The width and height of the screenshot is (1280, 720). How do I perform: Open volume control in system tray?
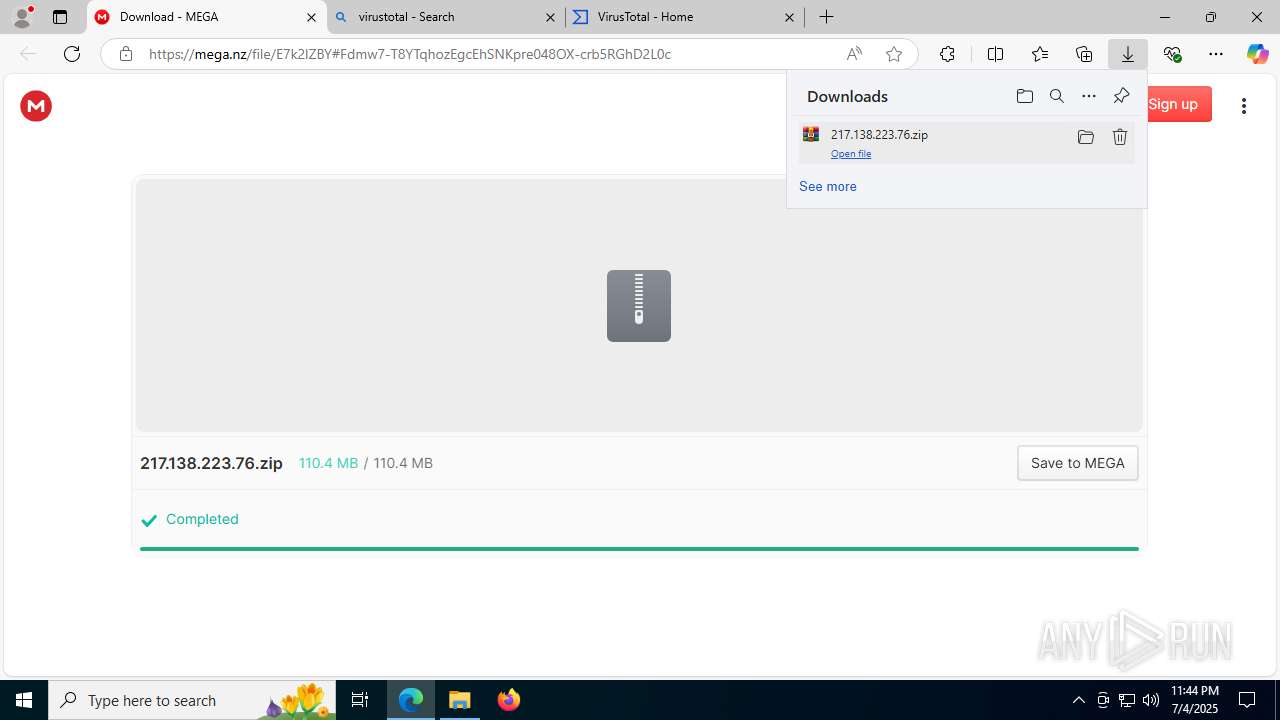coord(1151,700)
